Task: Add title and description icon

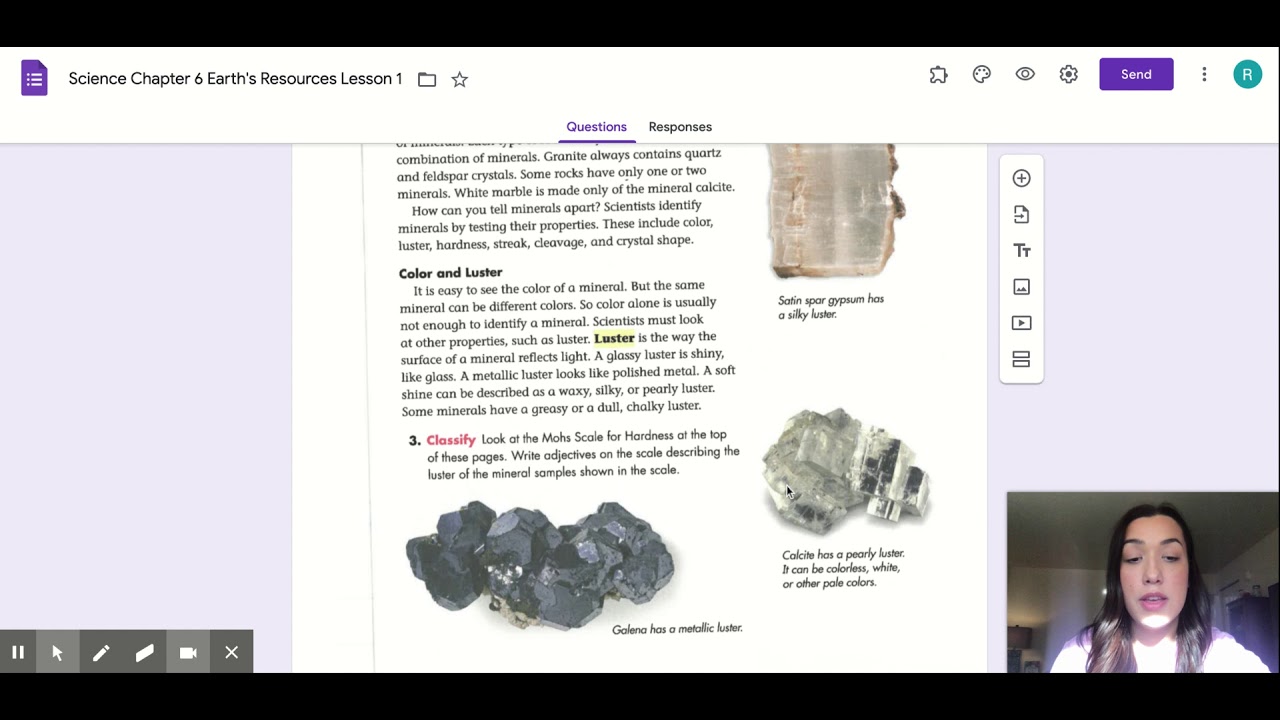Action: (1021, 250)
